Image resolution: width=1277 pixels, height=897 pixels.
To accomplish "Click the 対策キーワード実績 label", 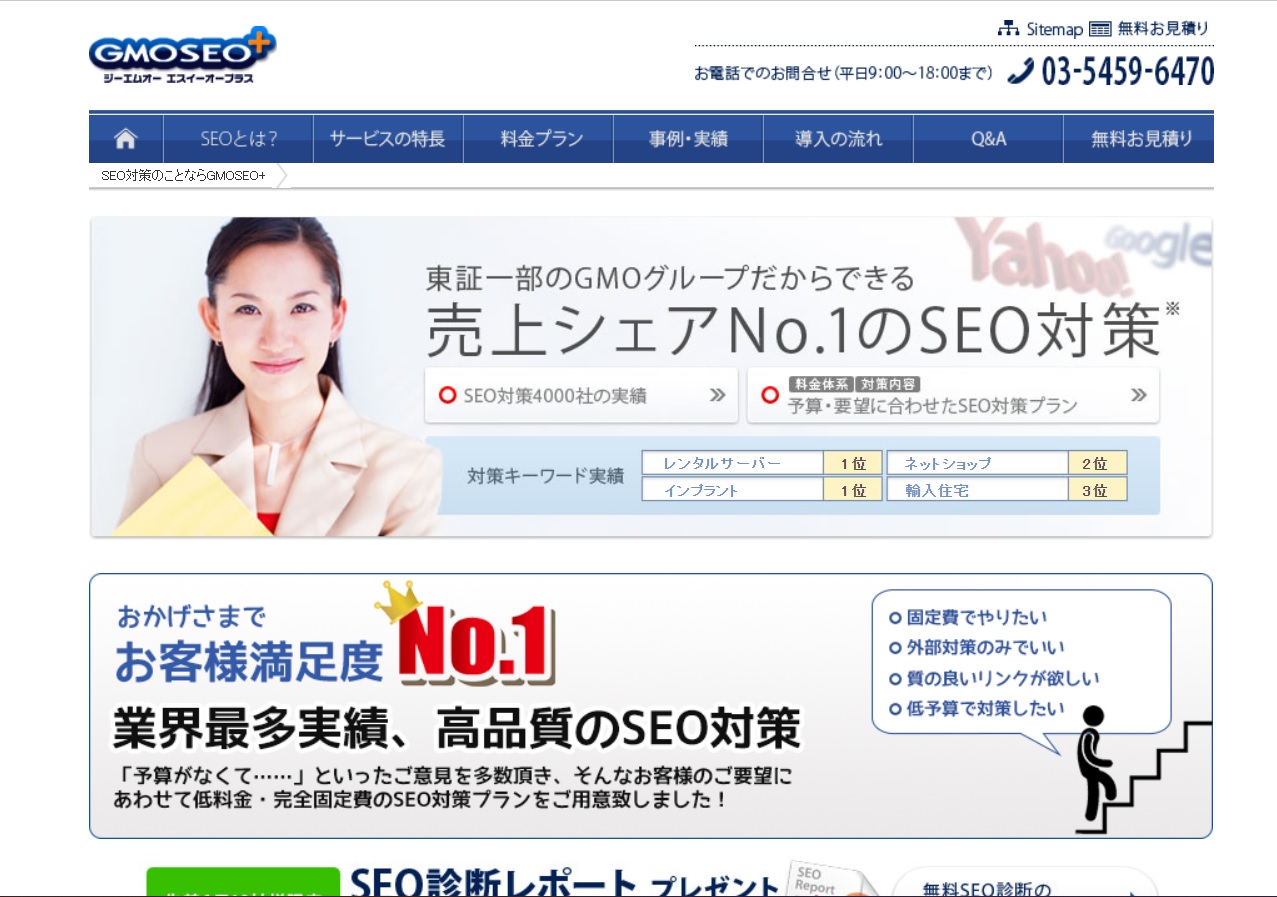I will point(545,476).
